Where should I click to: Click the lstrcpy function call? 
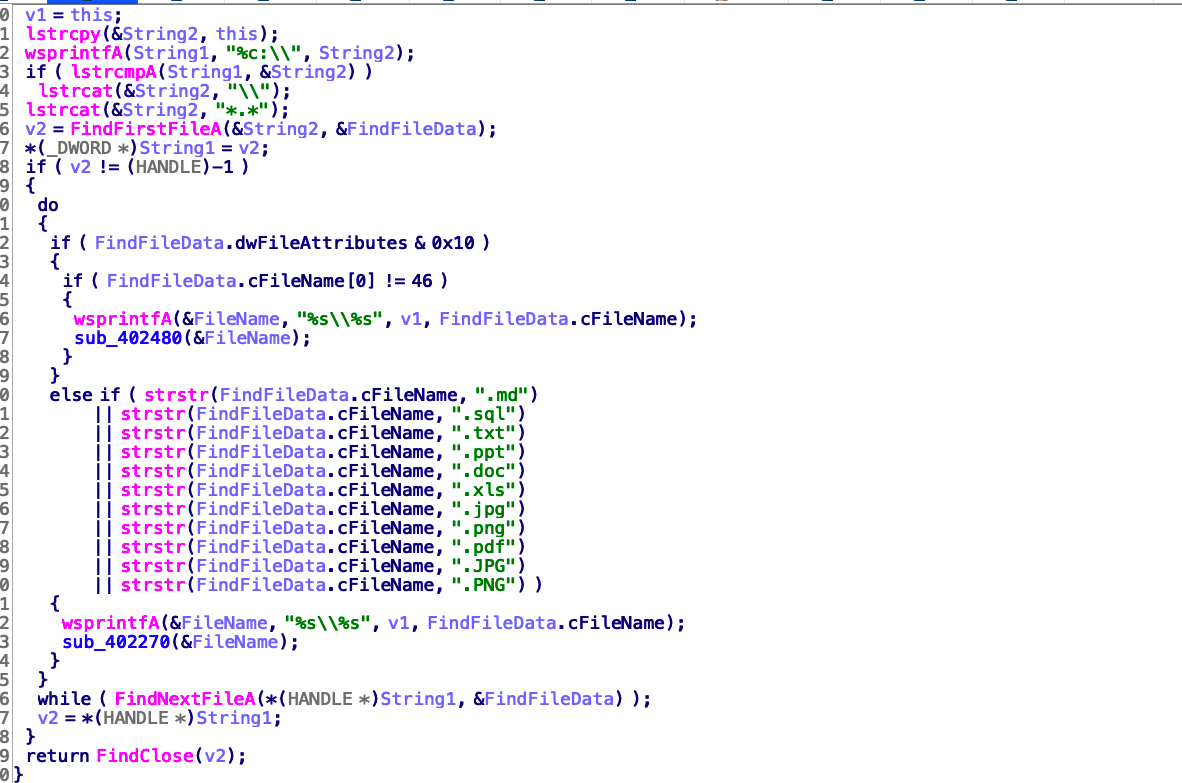point(63,34)
